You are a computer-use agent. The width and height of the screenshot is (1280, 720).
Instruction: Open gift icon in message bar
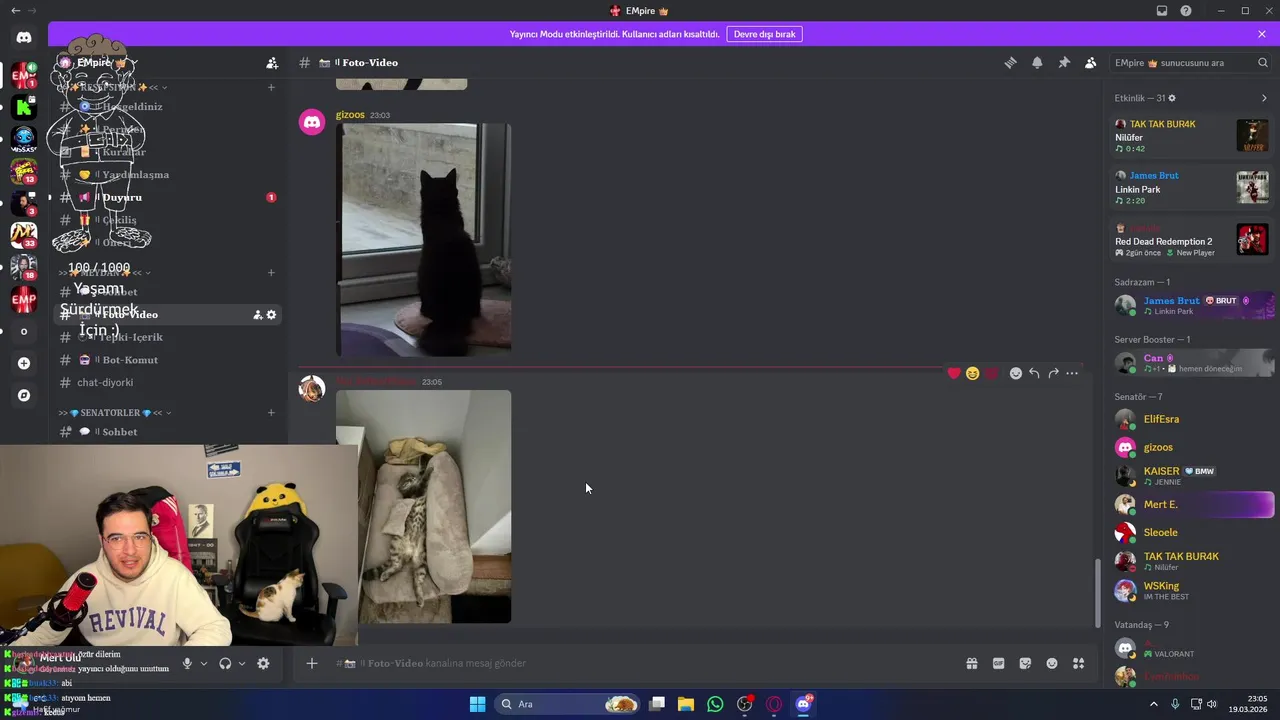(x=971, y=663)
